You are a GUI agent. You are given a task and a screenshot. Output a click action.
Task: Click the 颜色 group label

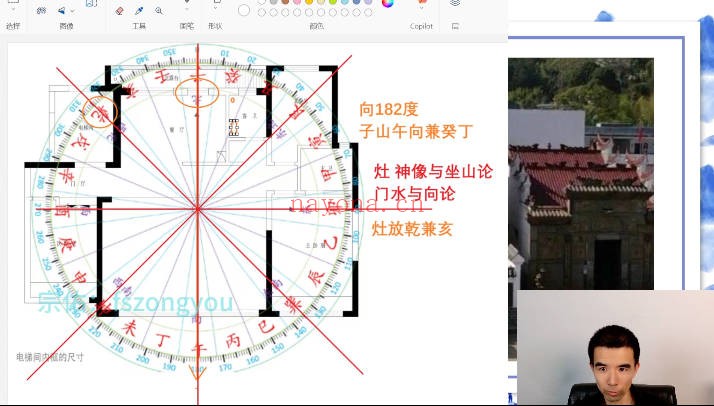(x=316, y=26)
